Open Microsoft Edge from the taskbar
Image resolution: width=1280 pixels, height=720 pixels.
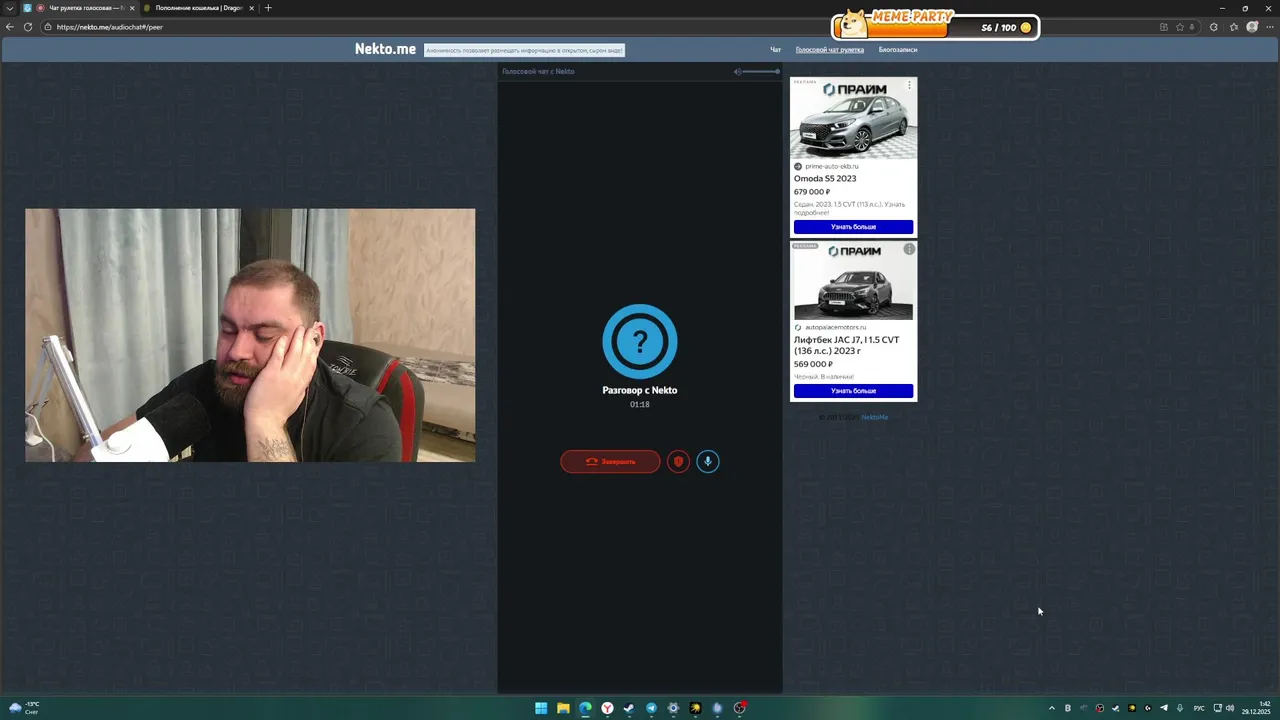(585, 708)
